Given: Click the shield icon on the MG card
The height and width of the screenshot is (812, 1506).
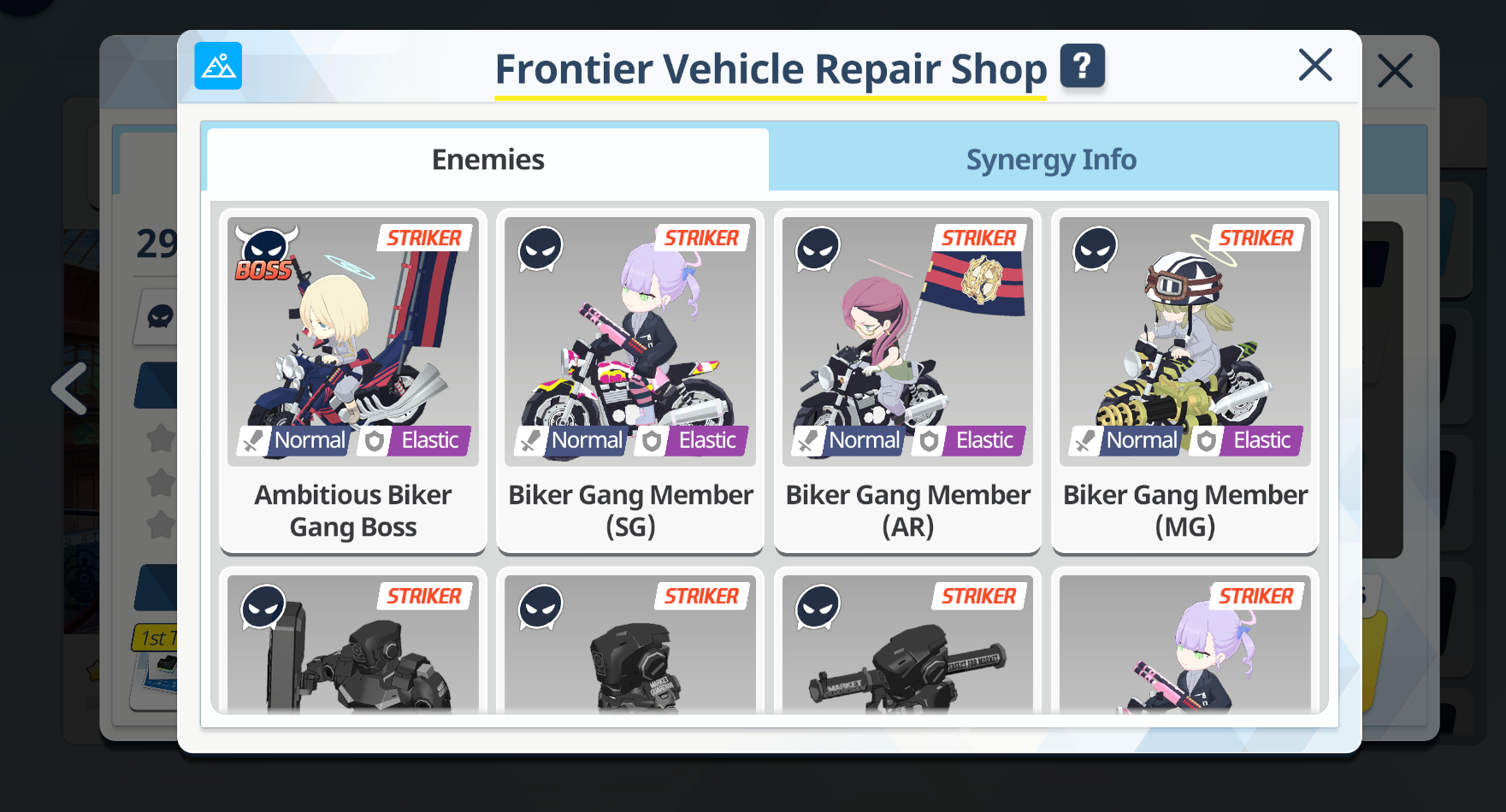Looking at the screenshot, I should (1206, 441).
